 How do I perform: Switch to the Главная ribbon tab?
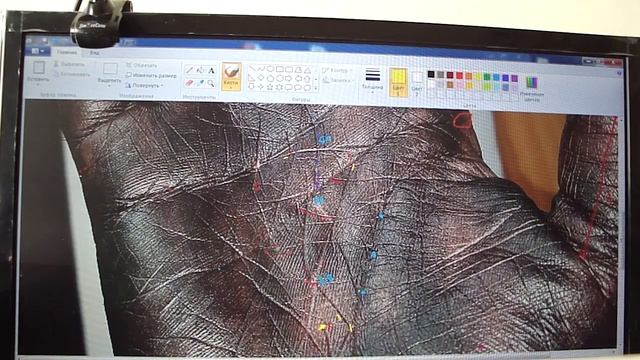coord(66,53)
